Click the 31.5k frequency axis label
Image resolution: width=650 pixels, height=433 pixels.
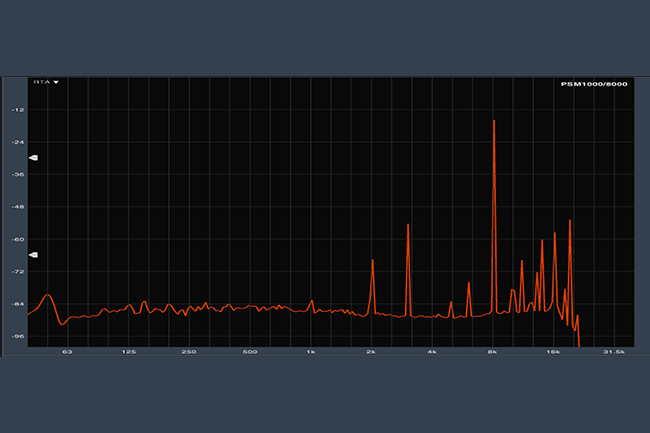613,352
